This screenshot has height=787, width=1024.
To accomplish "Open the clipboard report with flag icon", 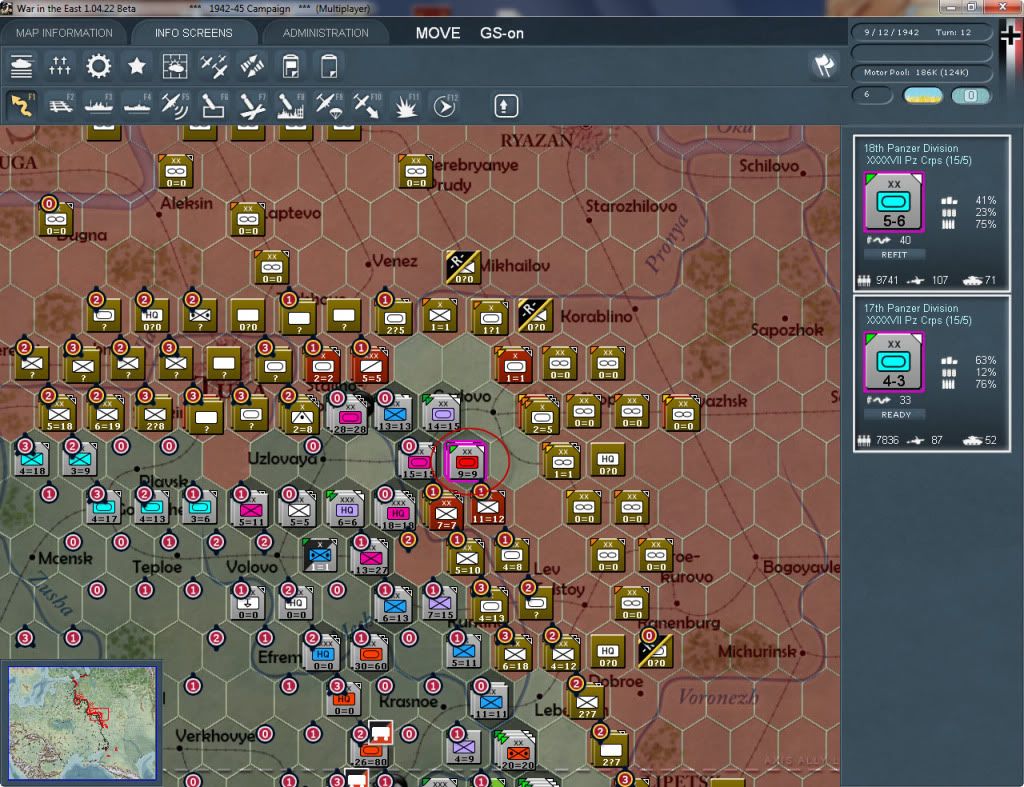I will 291,67.
